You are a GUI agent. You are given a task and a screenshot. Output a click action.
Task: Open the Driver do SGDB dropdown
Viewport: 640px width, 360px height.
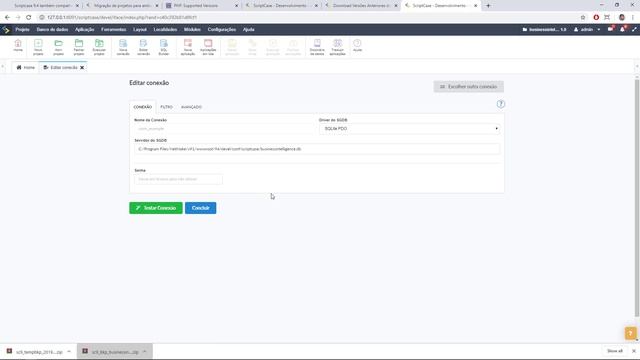410,129
